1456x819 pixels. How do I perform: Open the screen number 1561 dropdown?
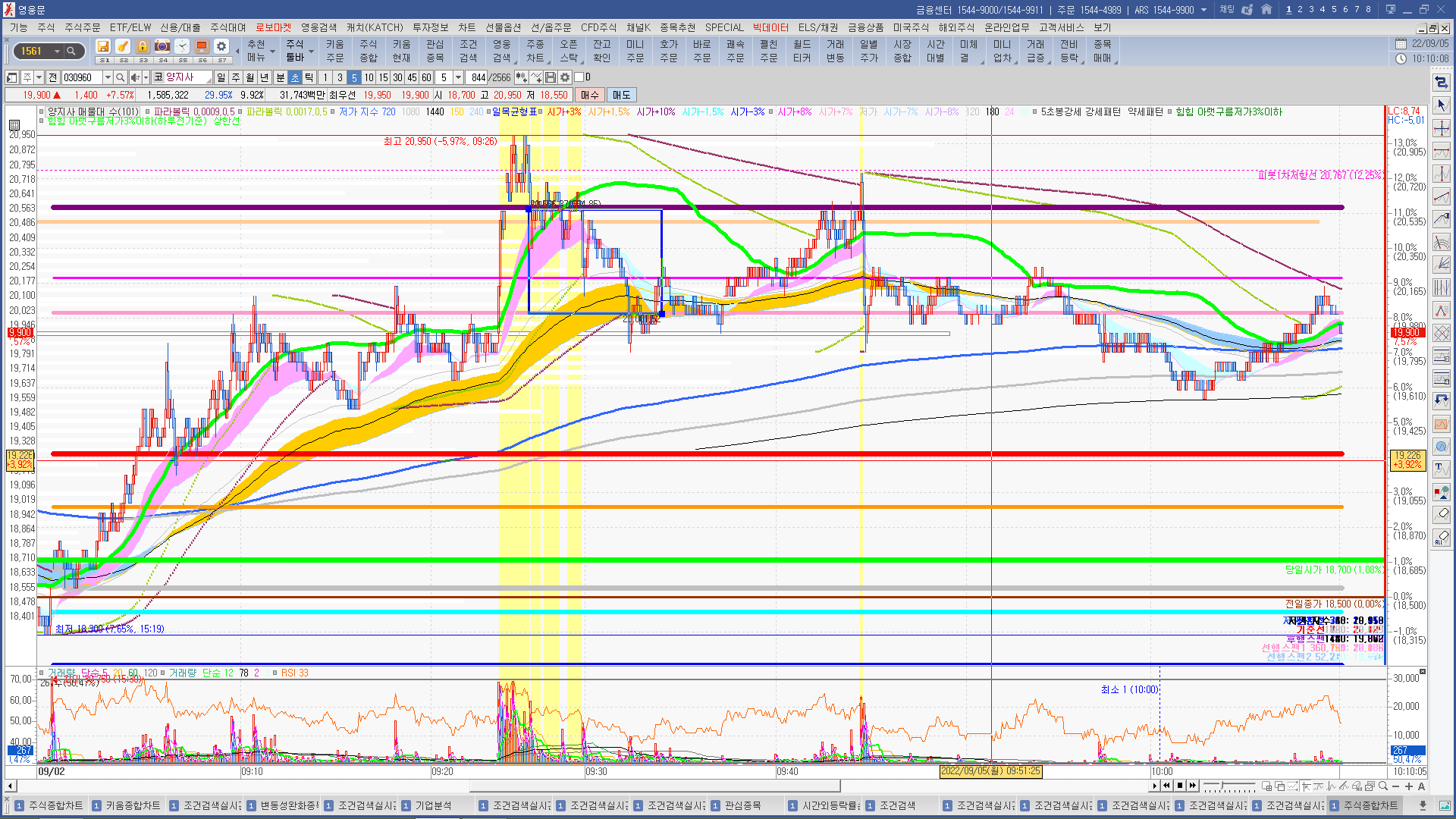click(57, 51)
